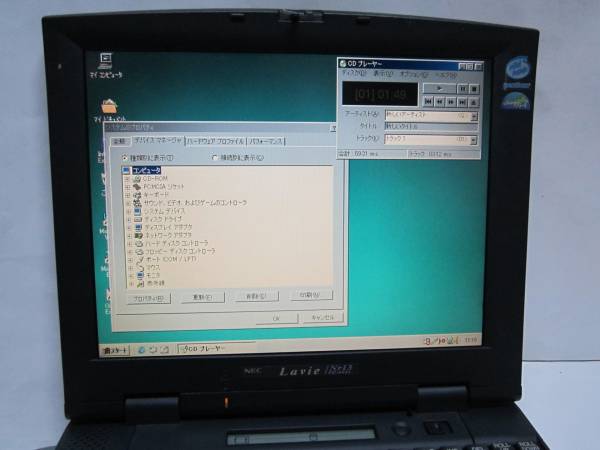Open the オプション (Options) menu in CD Player
Viewport: 600px width, 450px height.
click(414, 74)
